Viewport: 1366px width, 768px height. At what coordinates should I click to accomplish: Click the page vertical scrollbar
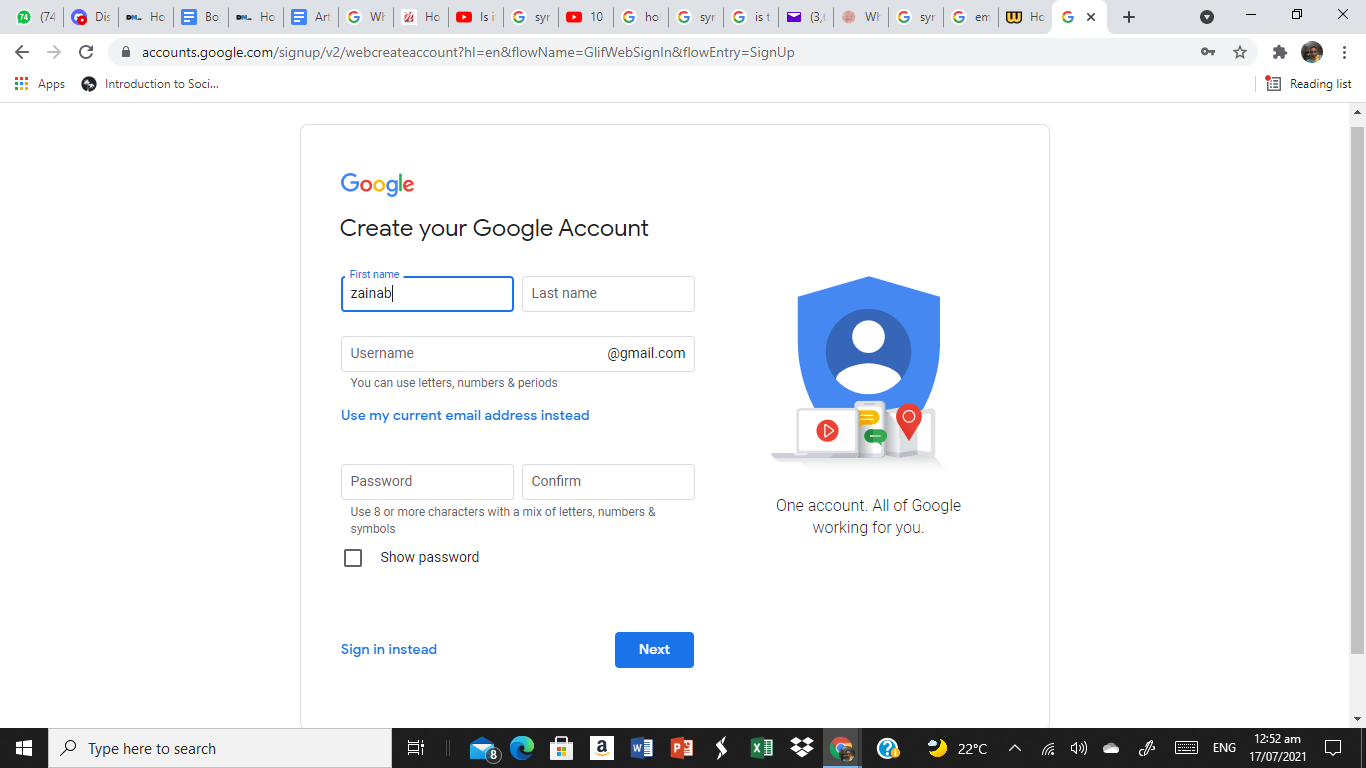click(1357, 390)
